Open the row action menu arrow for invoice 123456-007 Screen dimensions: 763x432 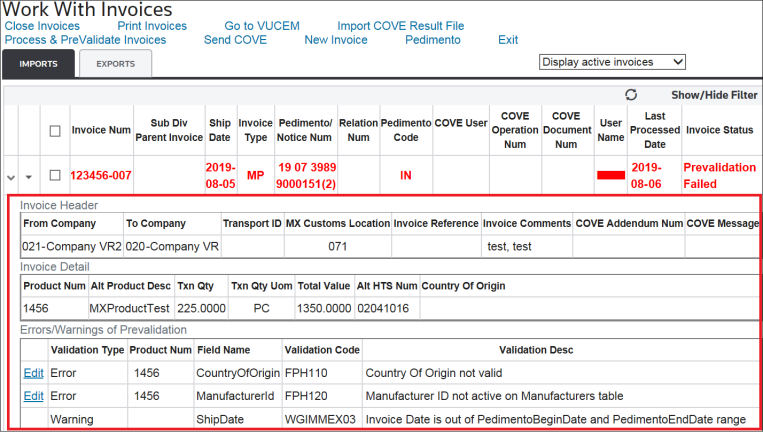coord(29,177)
